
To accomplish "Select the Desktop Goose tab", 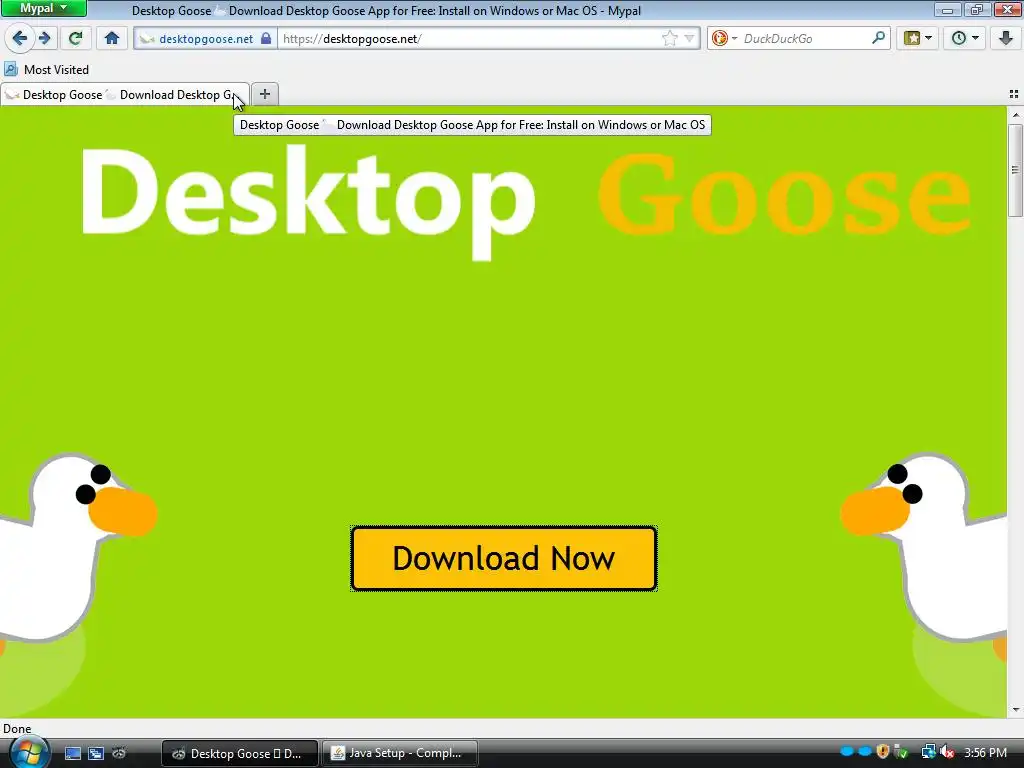I will [125, 95].
